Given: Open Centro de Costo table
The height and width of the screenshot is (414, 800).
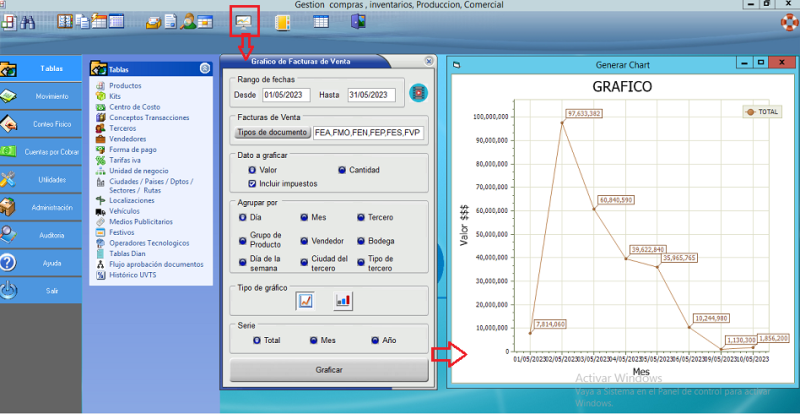Looking at the screenshot, I should (101, 106).
